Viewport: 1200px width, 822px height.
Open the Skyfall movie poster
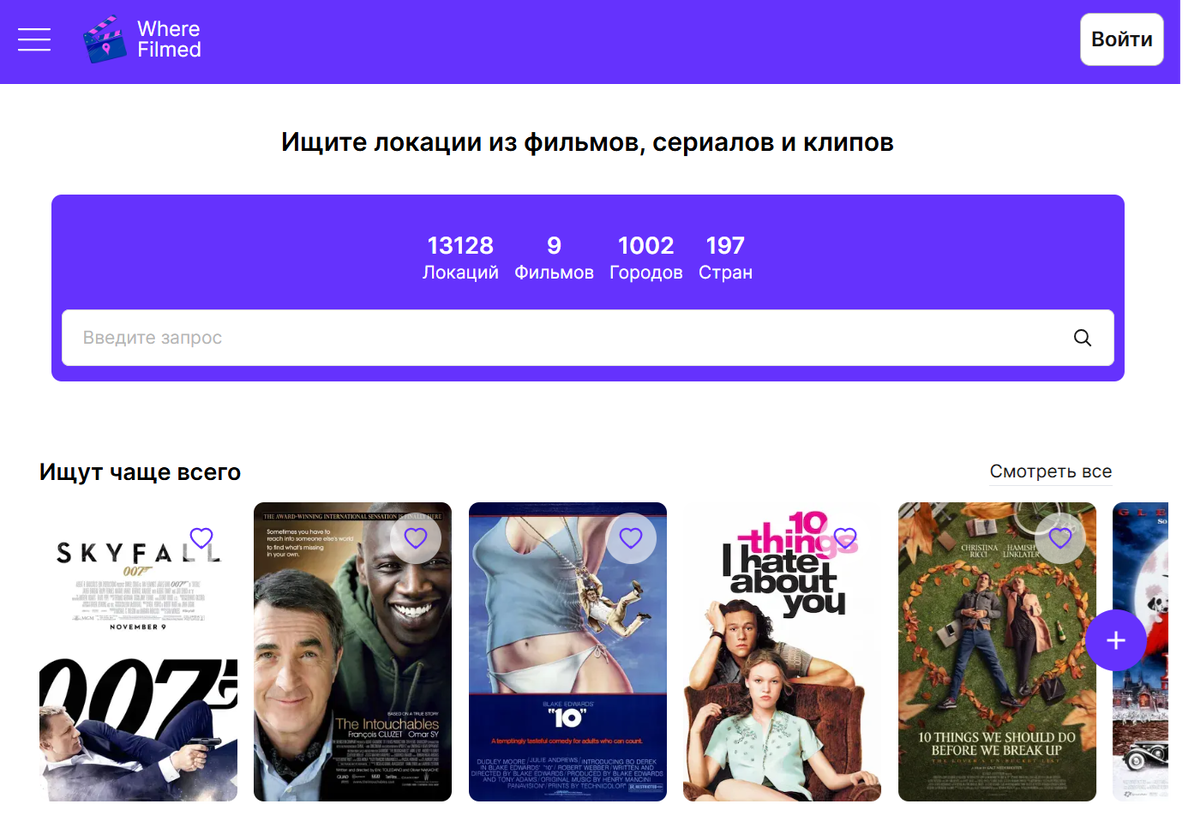tap(138, 651)
